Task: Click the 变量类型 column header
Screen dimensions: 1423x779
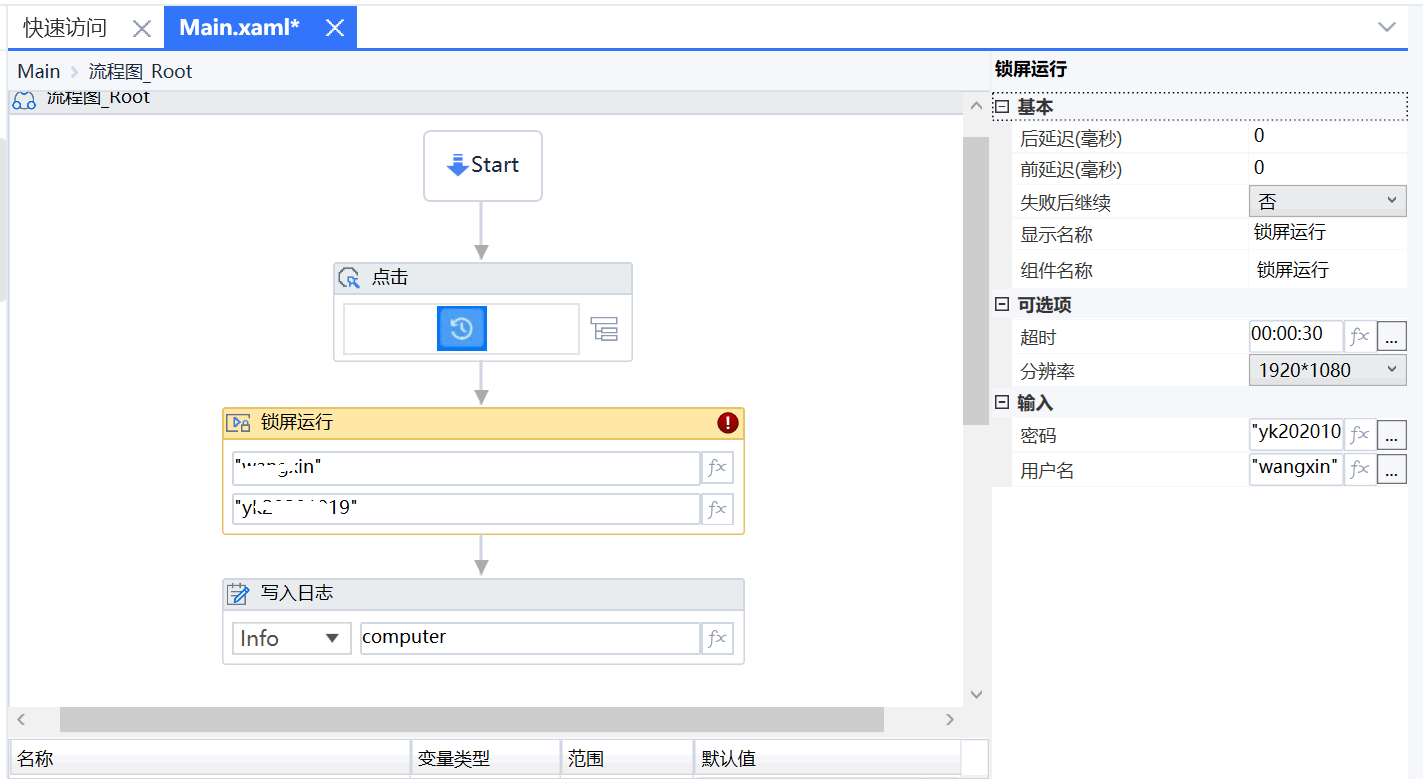Action: pyautogui.click(x=486, y=759)
